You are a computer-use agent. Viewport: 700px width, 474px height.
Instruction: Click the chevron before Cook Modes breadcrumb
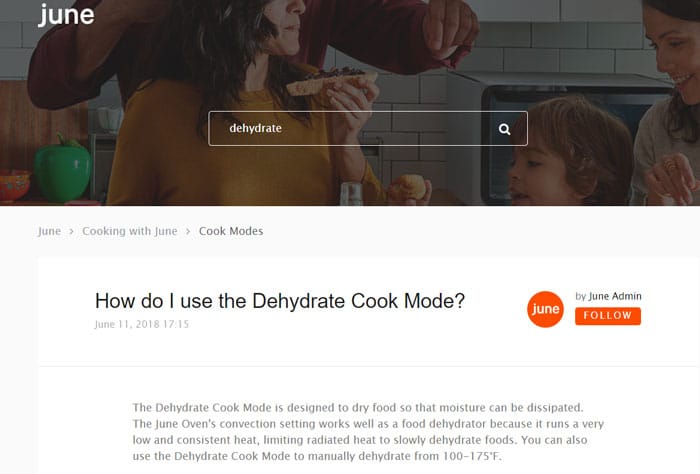click(188, 231)
